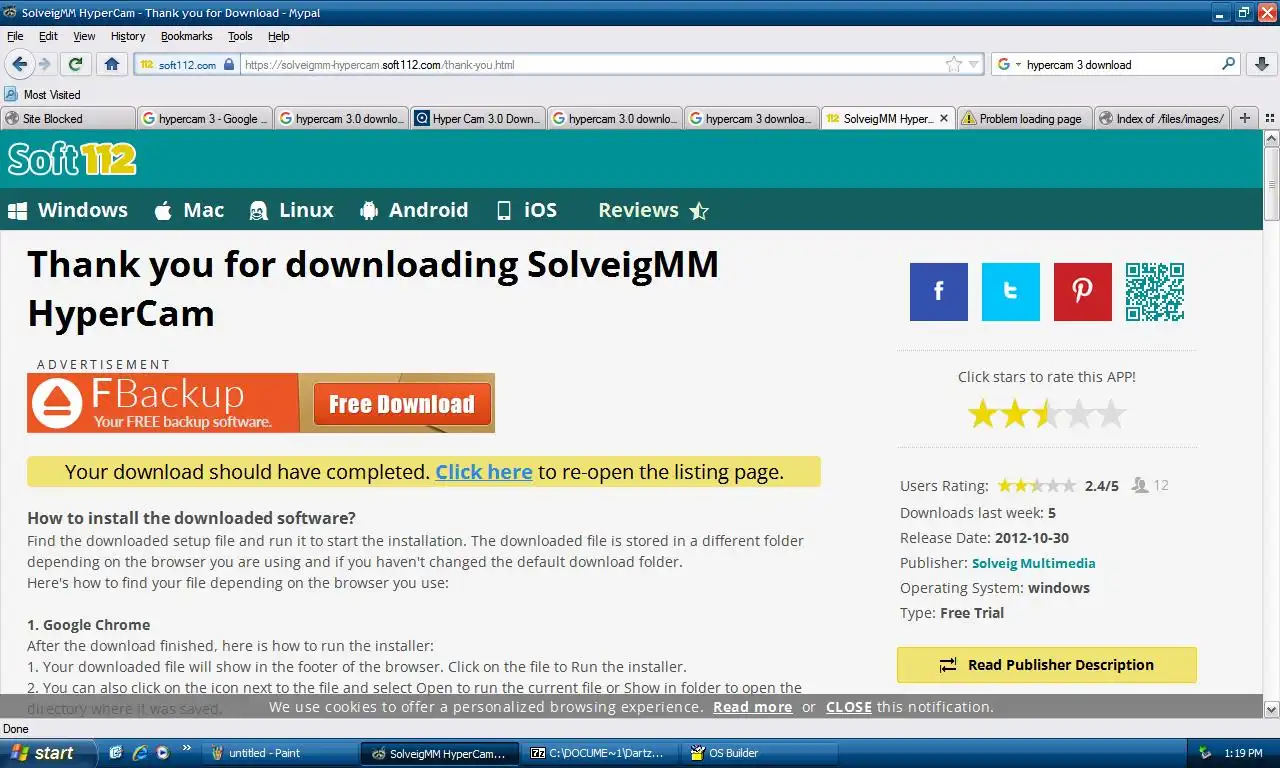Viewport: 1280px width, 768px height.
Task: Open the Solveig Multimedia publisher link
Action: pyautogui.click(x=1034, y=563)
